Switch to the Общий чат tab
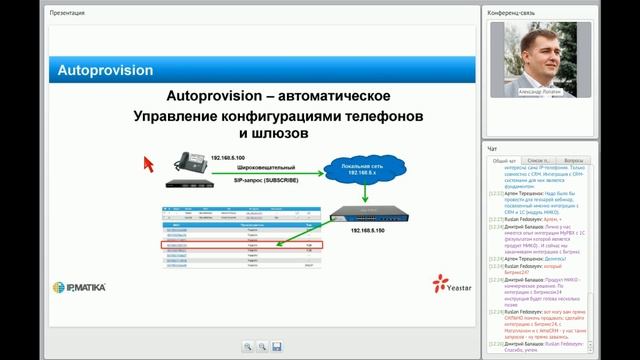Image resolution: width=640 pixels, height=360 pixels. (504, 161)
